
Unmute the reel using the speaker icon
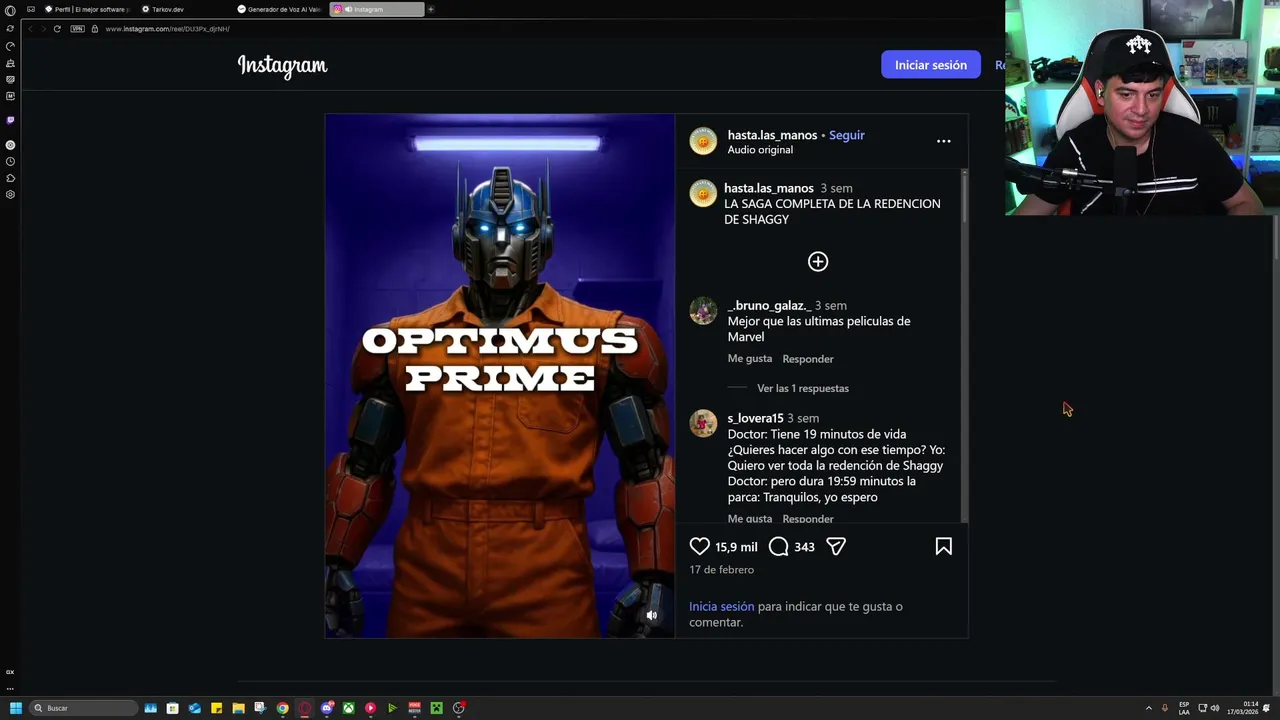[x=651, y=615]
